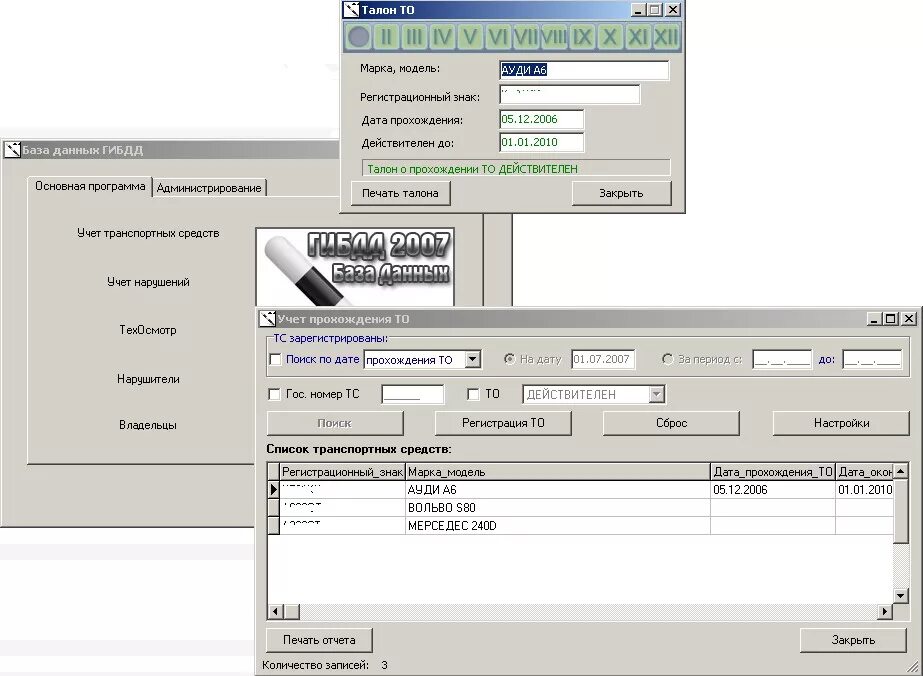Open Учет транспортных средств
This screenshot has width=923, height=676.
(148, 233)
